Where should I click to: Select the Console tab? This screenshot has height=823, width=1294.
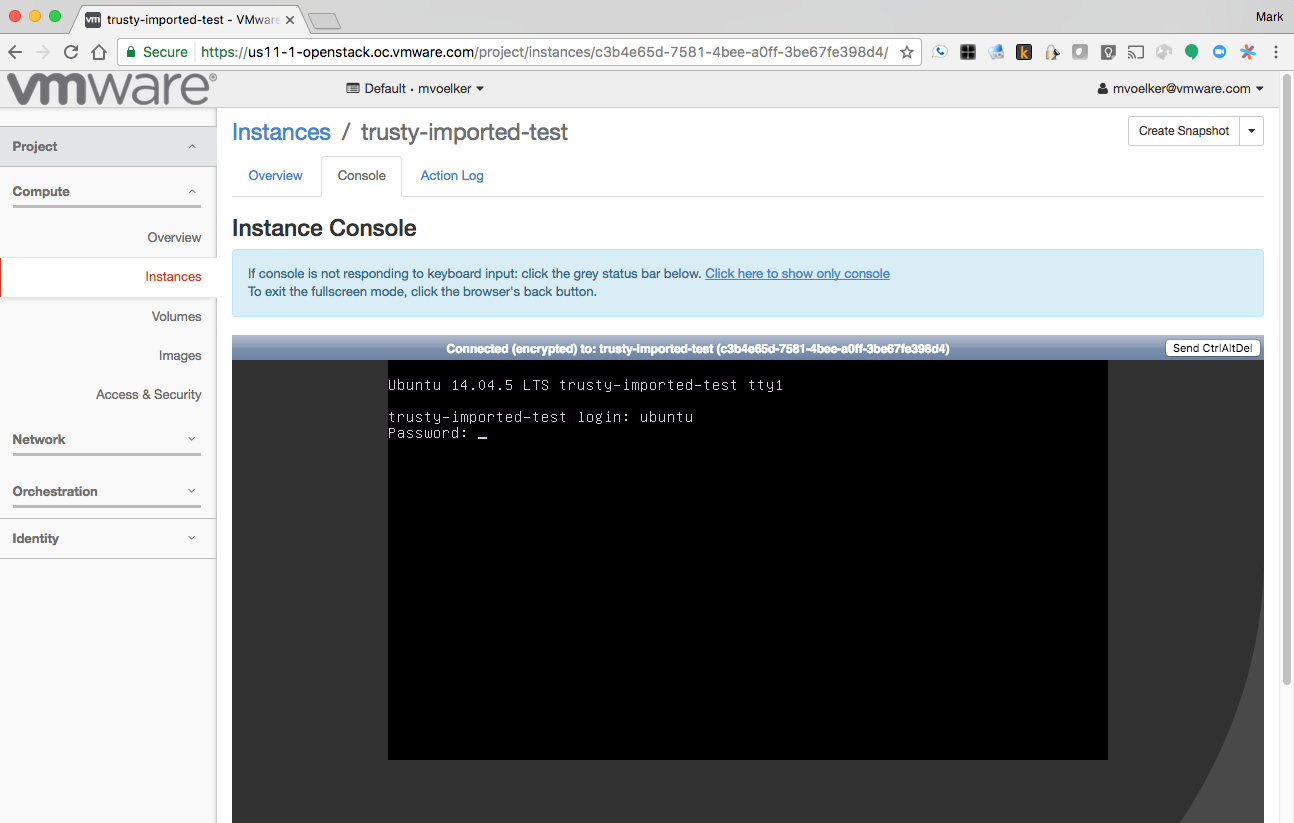361,176
